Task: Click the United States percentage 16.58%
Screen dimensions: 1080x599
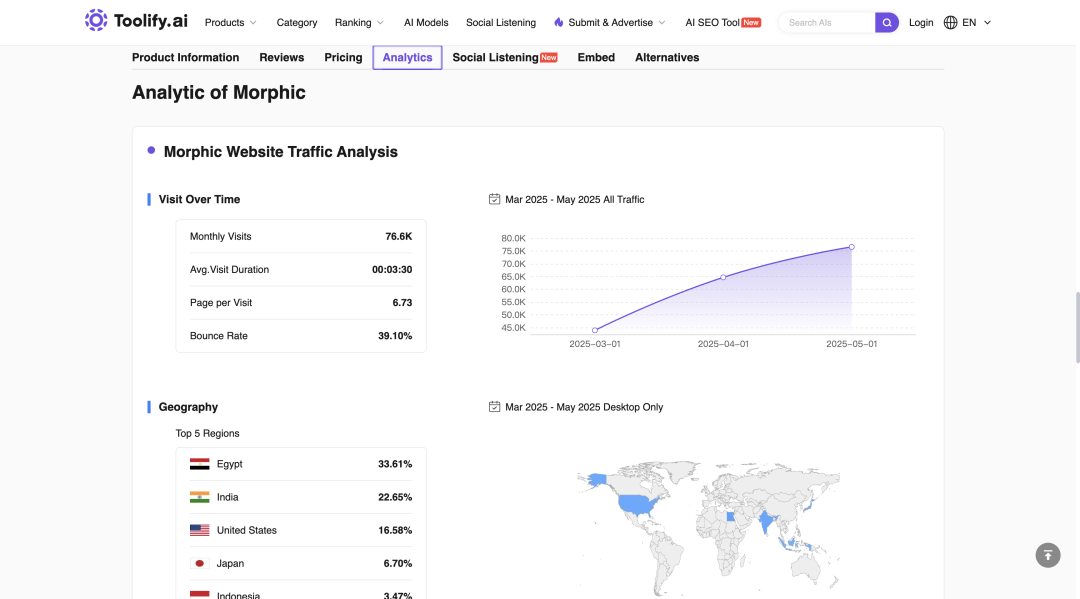Action: 395,530
